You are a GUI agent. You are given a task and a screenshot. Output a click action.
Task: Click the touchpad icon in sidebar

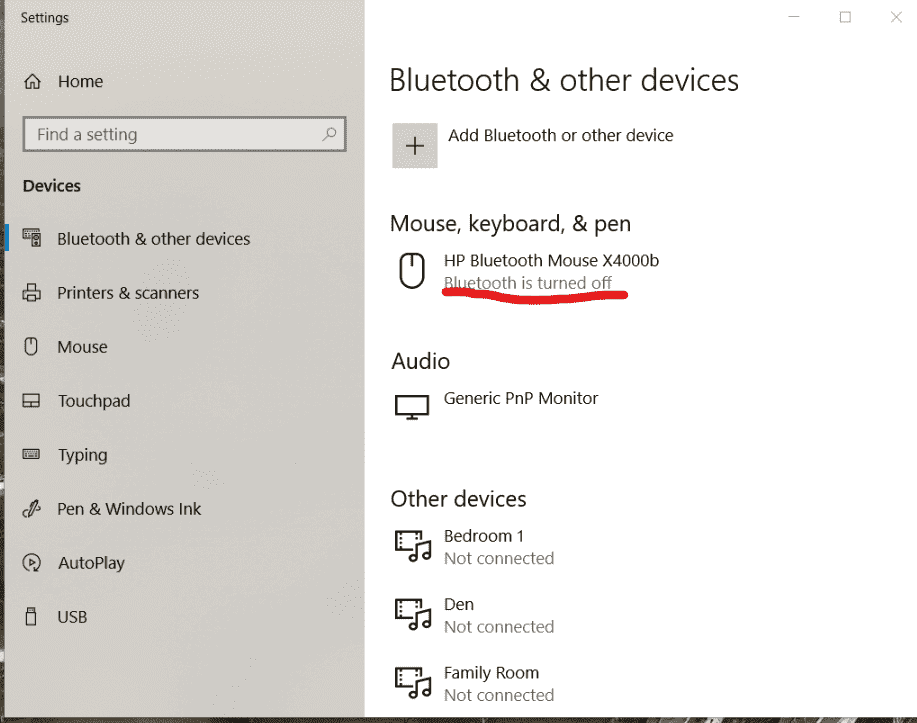[31, 400]
